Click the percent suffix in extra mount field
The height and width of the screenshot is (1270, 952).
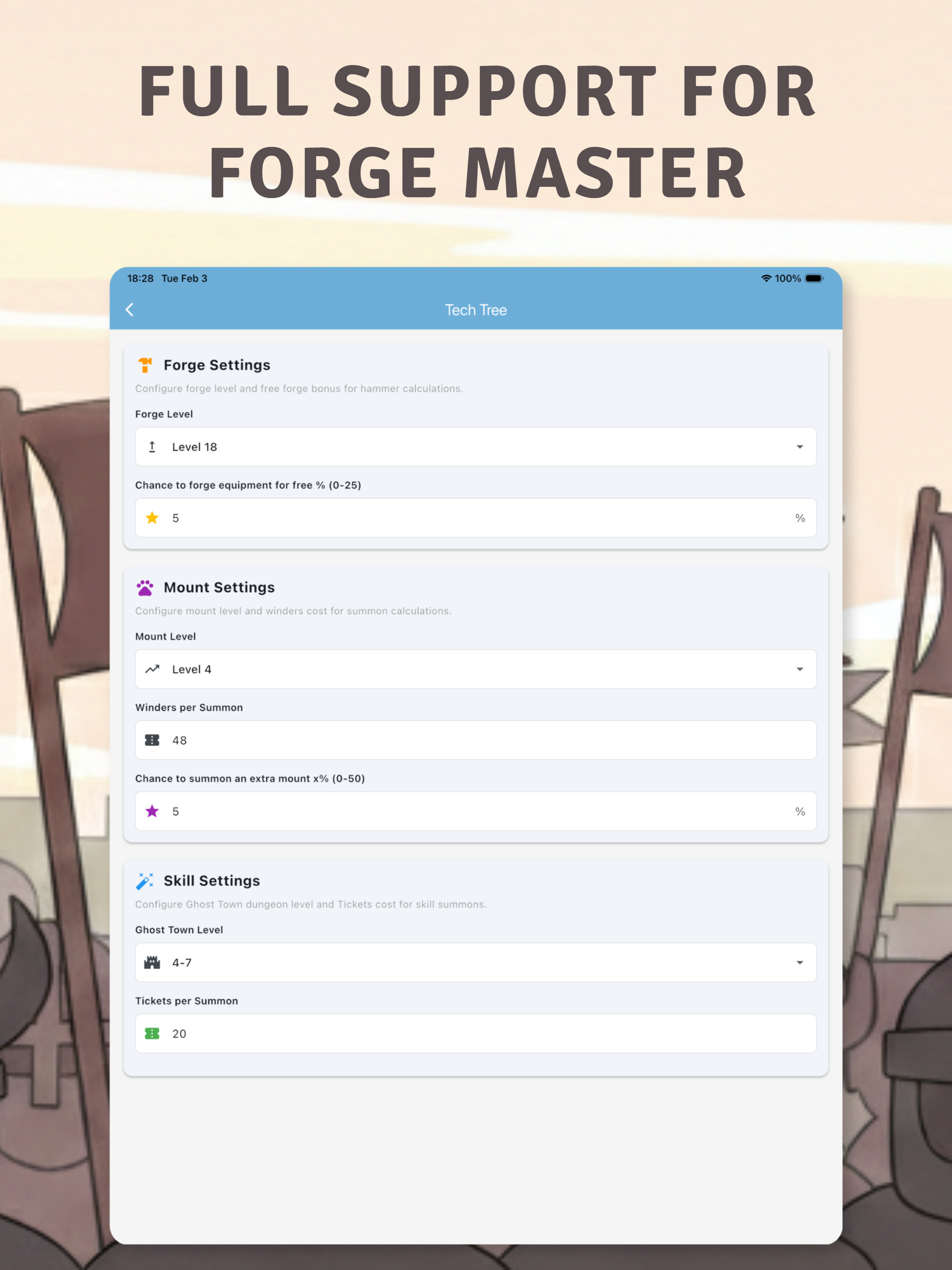click(x=800, y=811)
